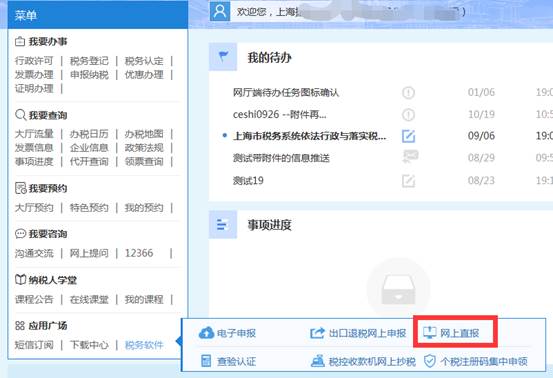Open 短信订阅 link
Viewport: 553px width, 378px height.
click(x=34, y=345)
